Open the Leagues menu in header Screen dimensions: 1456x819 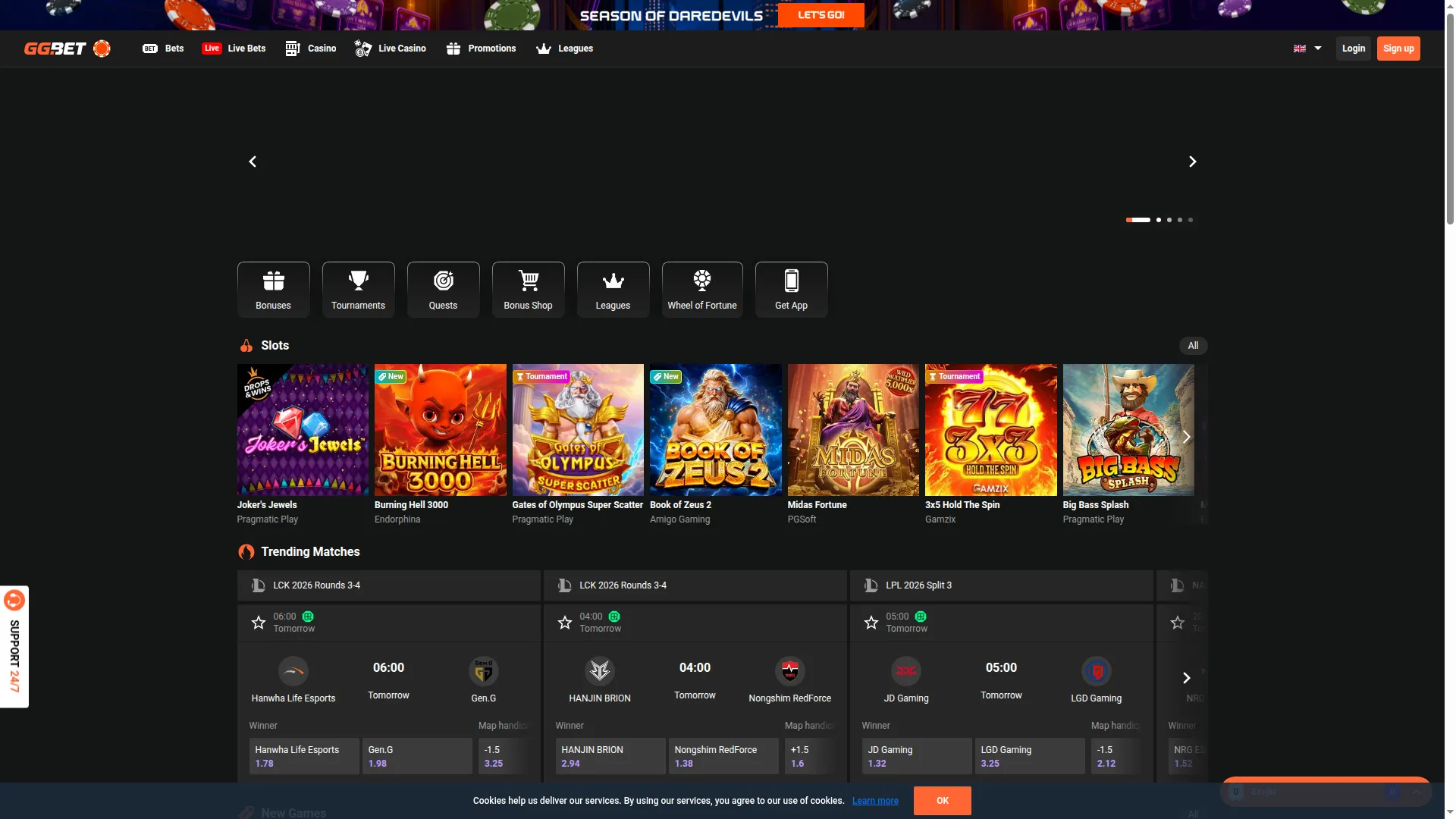point(565,49)
